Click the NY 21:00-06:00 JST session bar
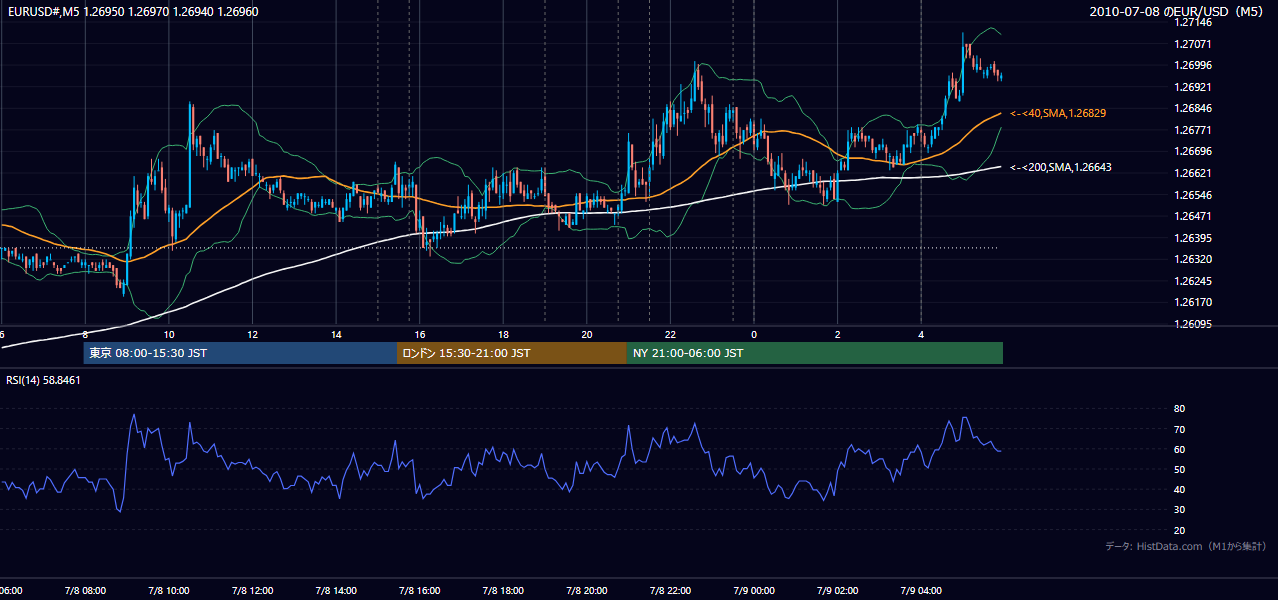1278x600 pixels. tap(815, 353)
